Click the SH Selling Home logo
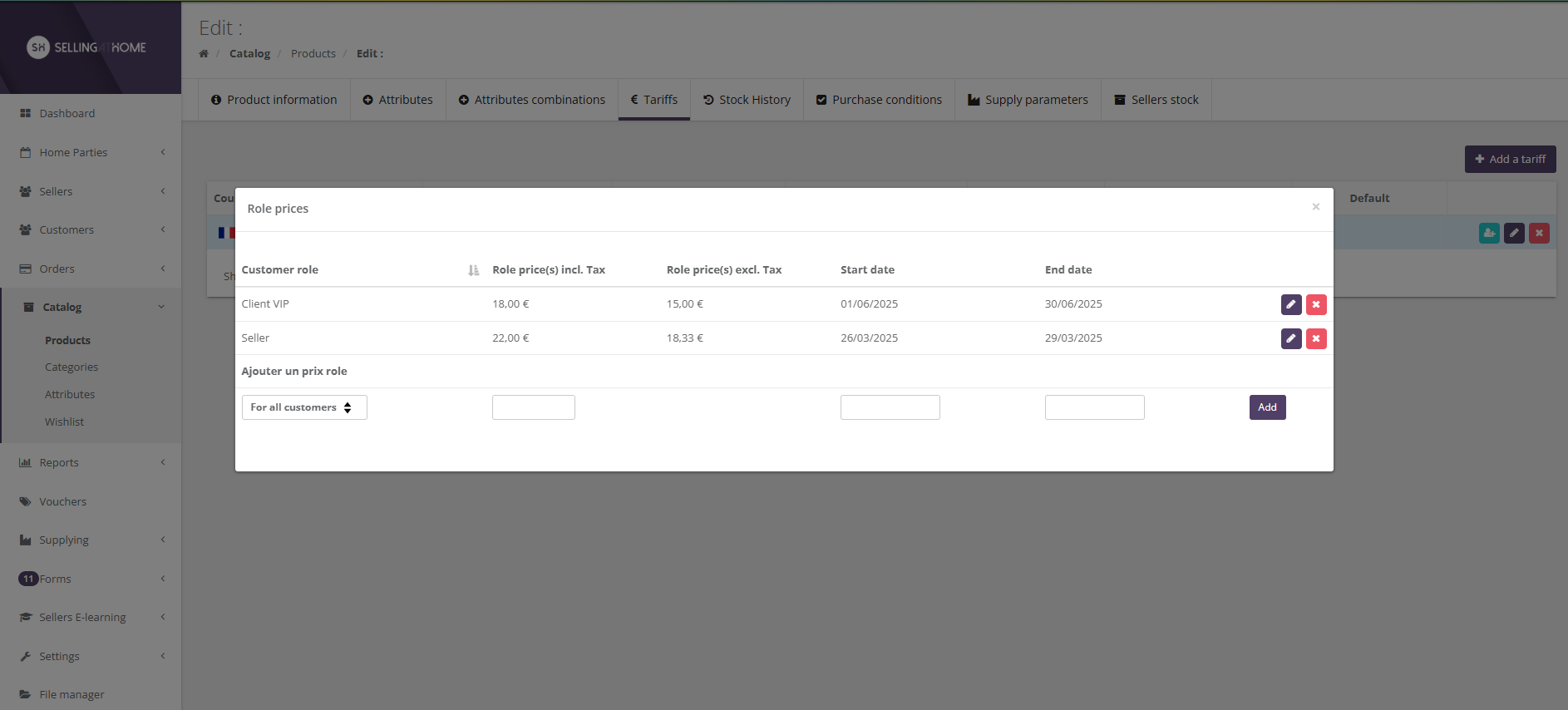The image size is (1568, 710). (86, 47)
